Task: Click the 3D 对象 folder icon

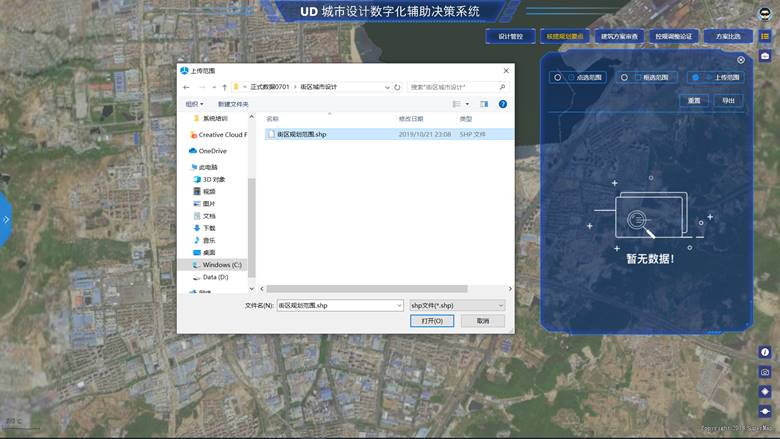Action: (197, 179)
